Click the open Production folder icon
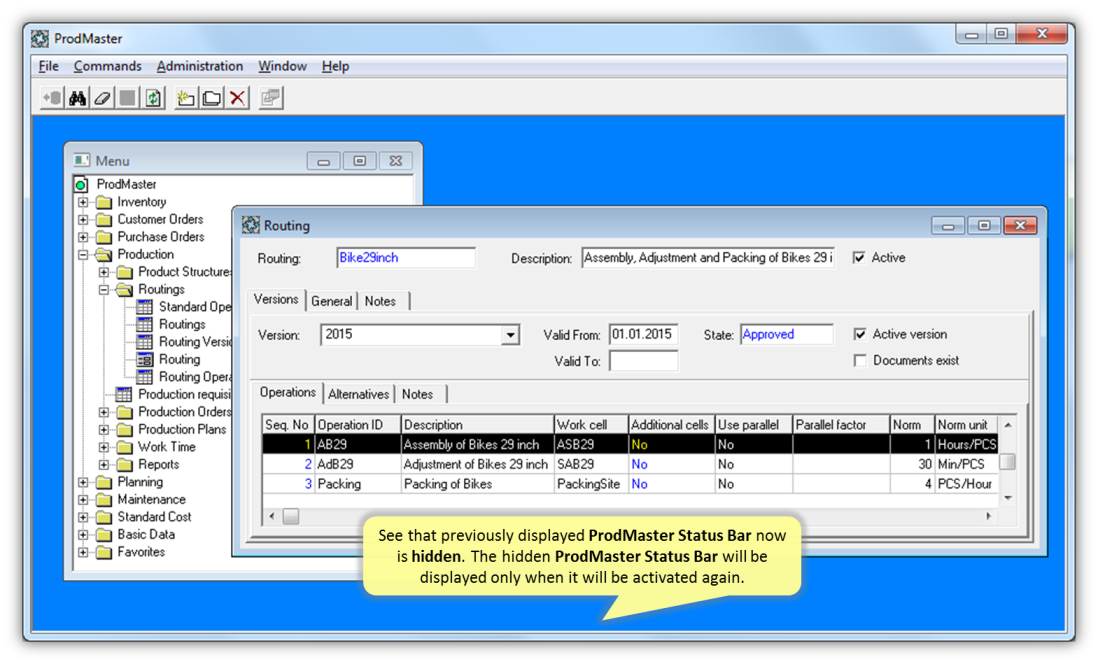The height and width of the screenshot is (664, 1098). point(104,255)
